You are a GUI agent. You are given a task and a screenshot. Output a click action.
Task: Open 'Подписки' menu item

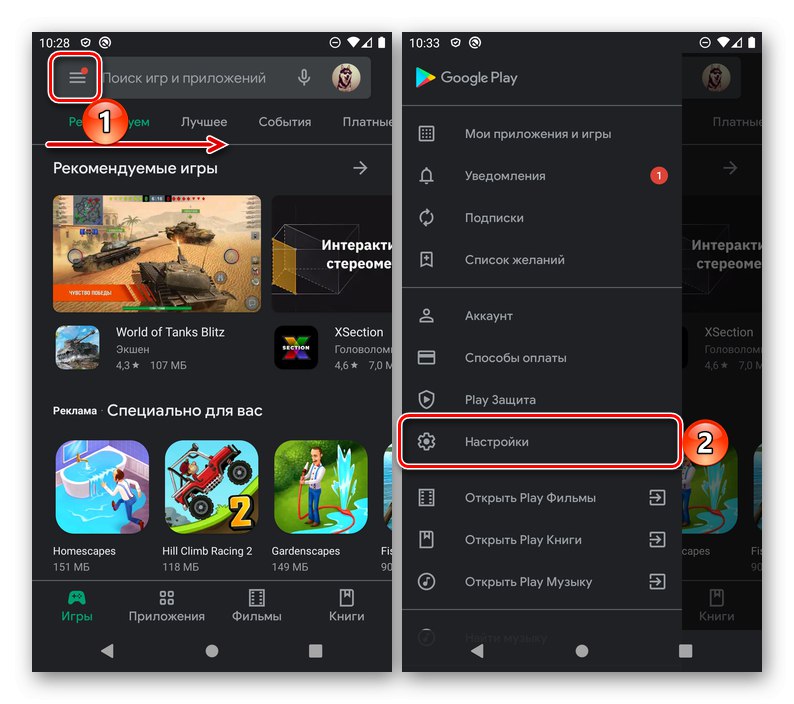[542, 218]
